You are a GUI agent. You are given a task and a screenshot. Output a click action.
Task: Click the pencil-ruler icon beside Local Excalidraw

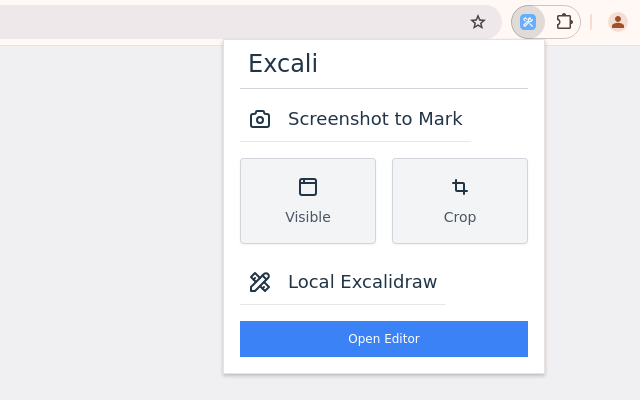260,282
